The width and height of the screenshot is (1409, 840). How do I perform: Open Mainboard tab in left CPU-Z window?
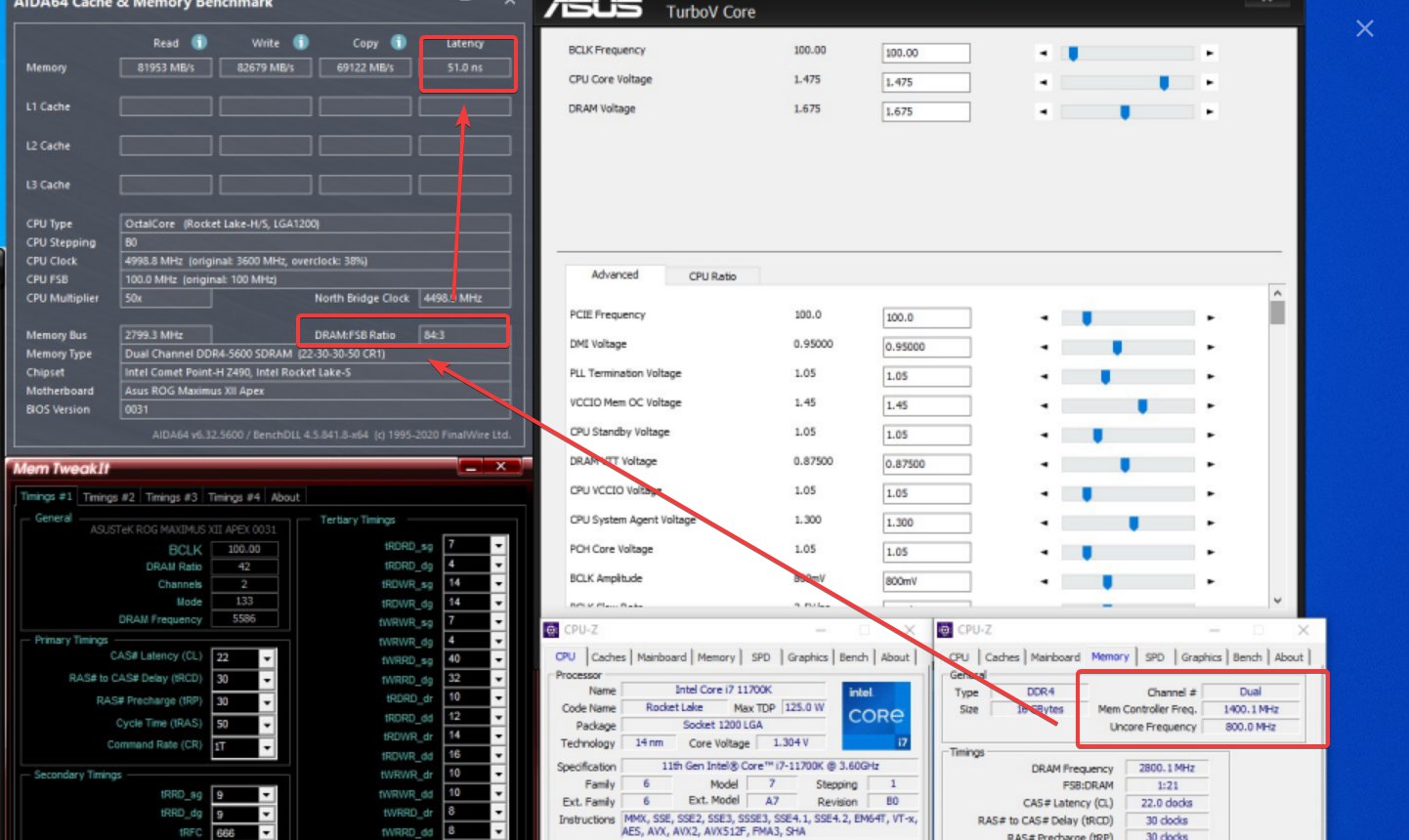(x=662, y=657)
